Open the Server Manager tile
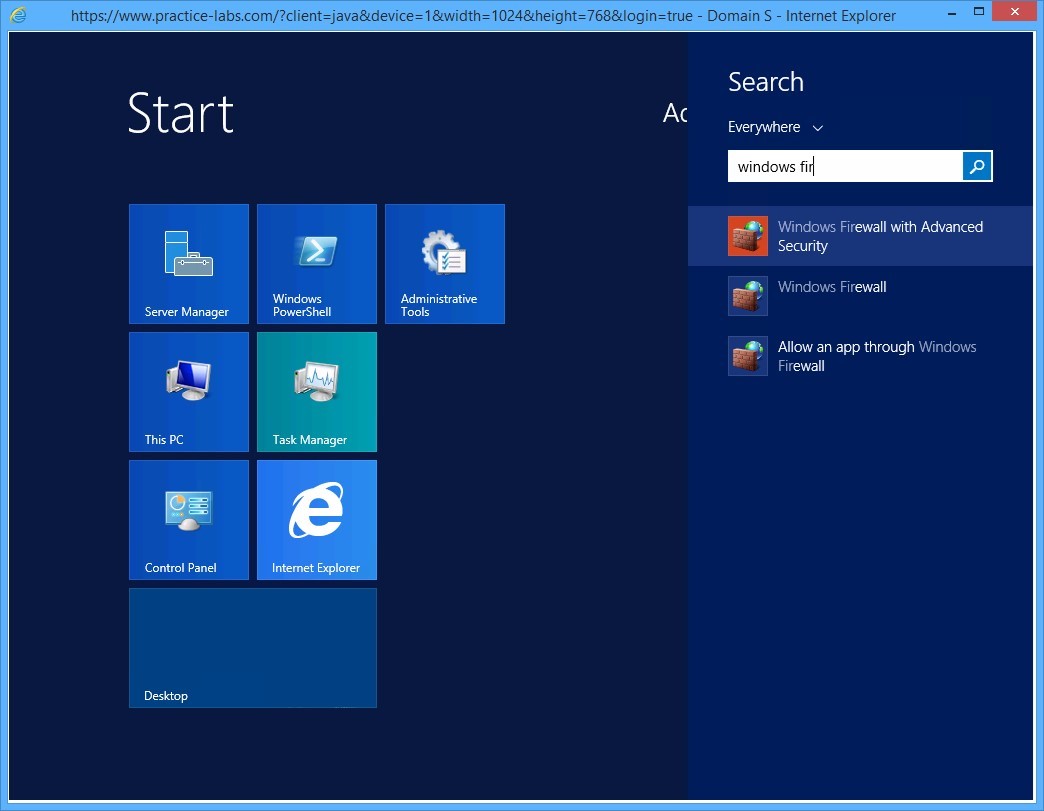The image size is (1044, 811). click(x=189, y=264)
